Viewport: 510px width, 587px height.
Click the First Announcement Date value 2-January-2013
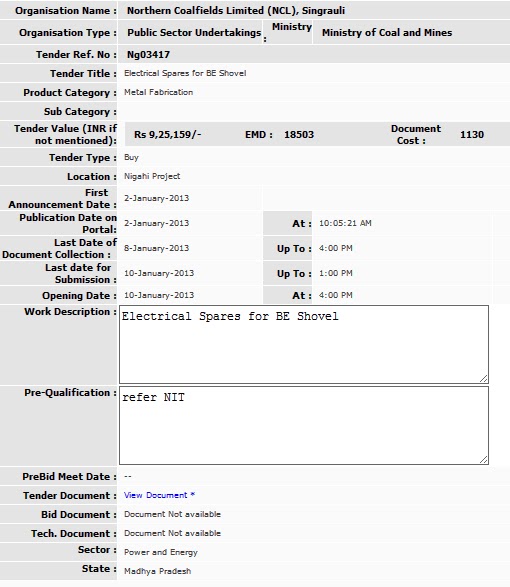pyautogui.click(x=157, y=198)
